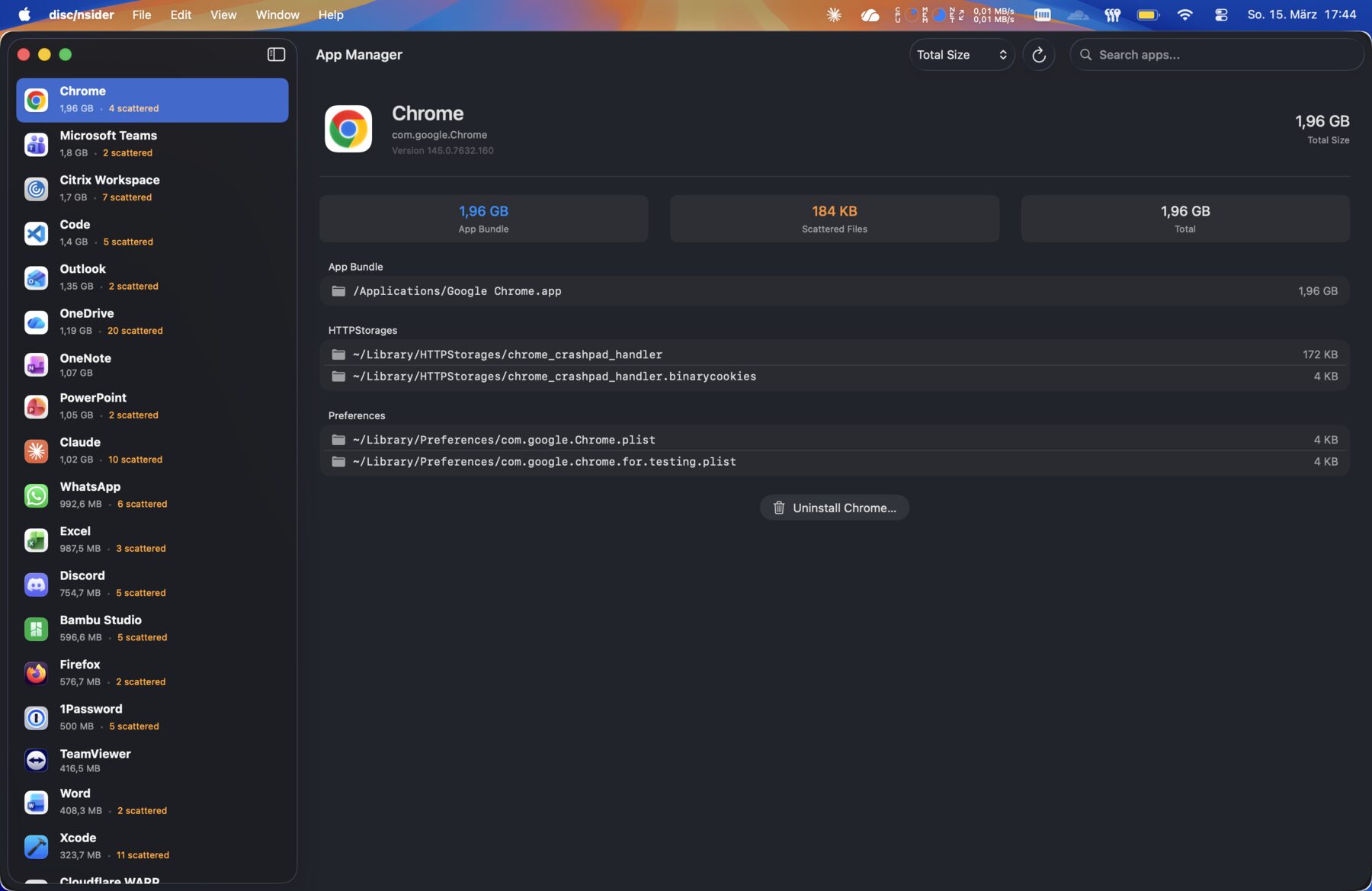Click the Uninstall Chrome... button
1372x891 pixels.
835,508
